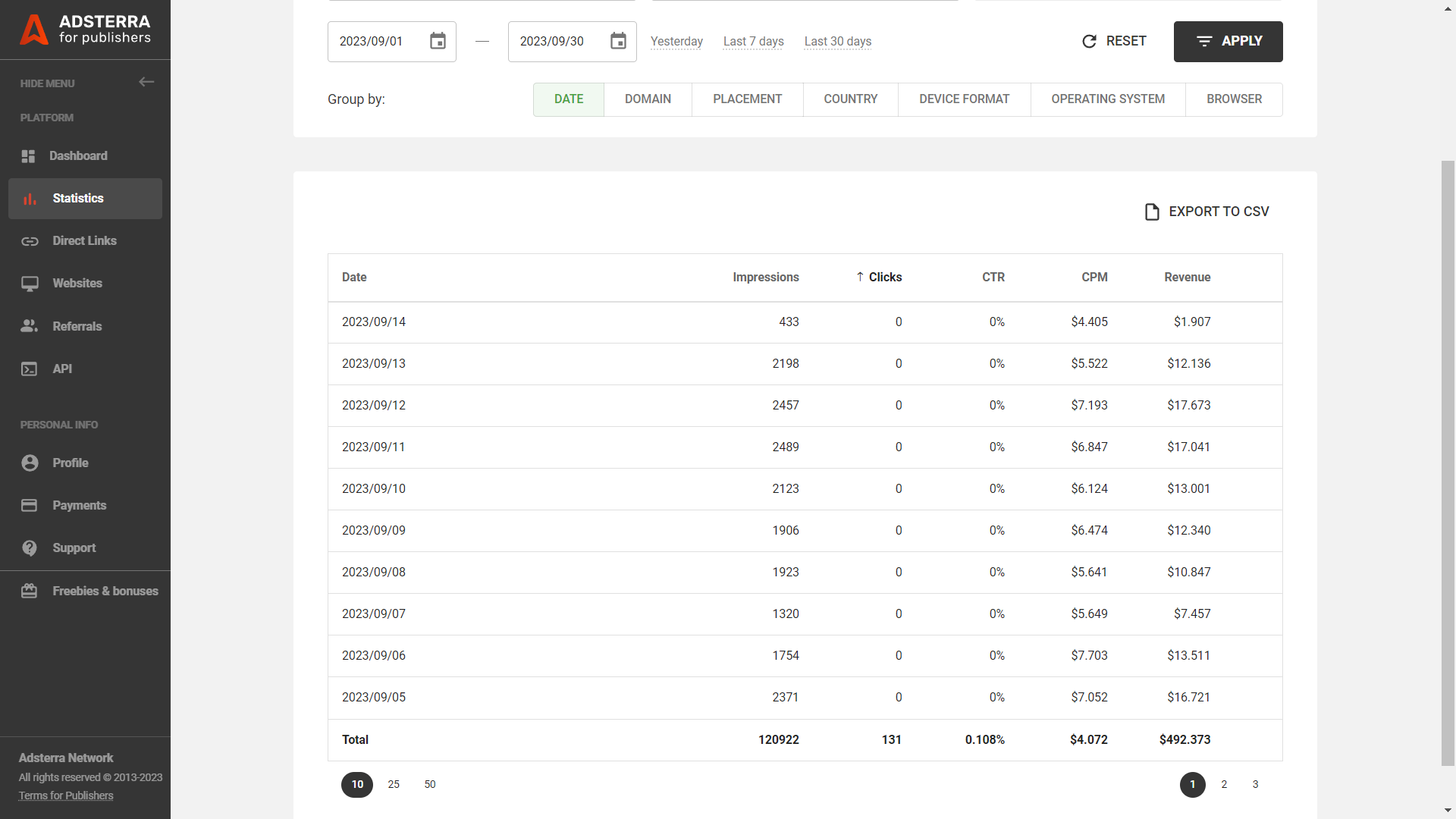Click the Reset filter icon

pos(1089,41)
